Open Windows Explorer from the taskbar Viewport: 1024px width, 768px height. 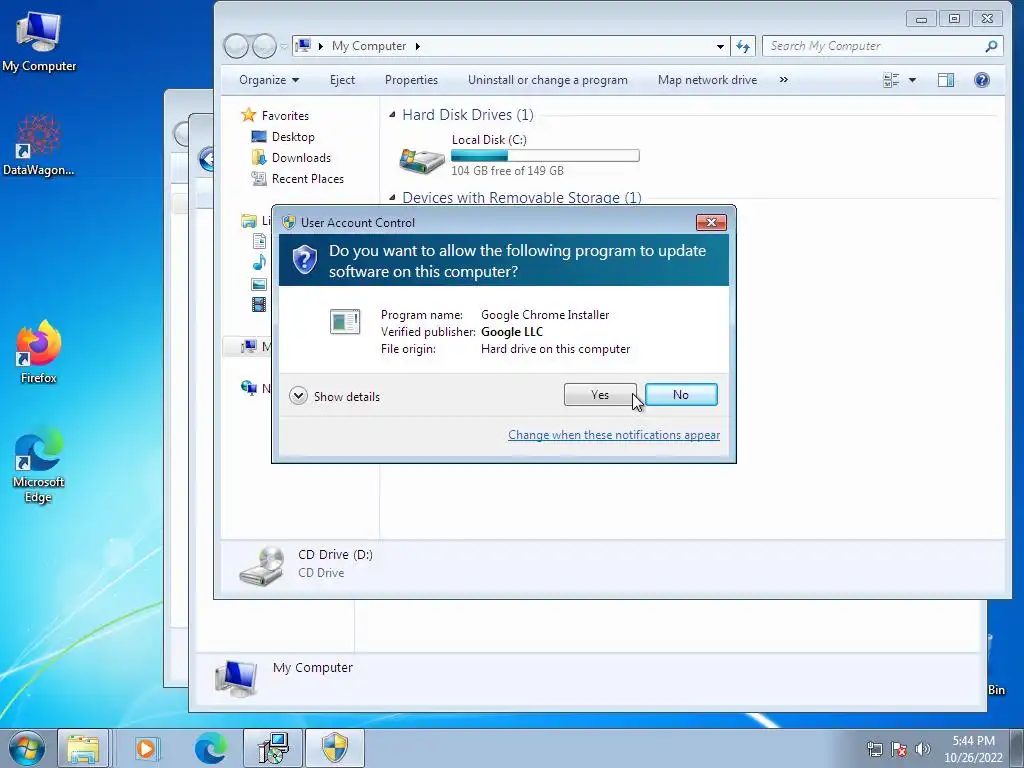(x=83, y=748)
